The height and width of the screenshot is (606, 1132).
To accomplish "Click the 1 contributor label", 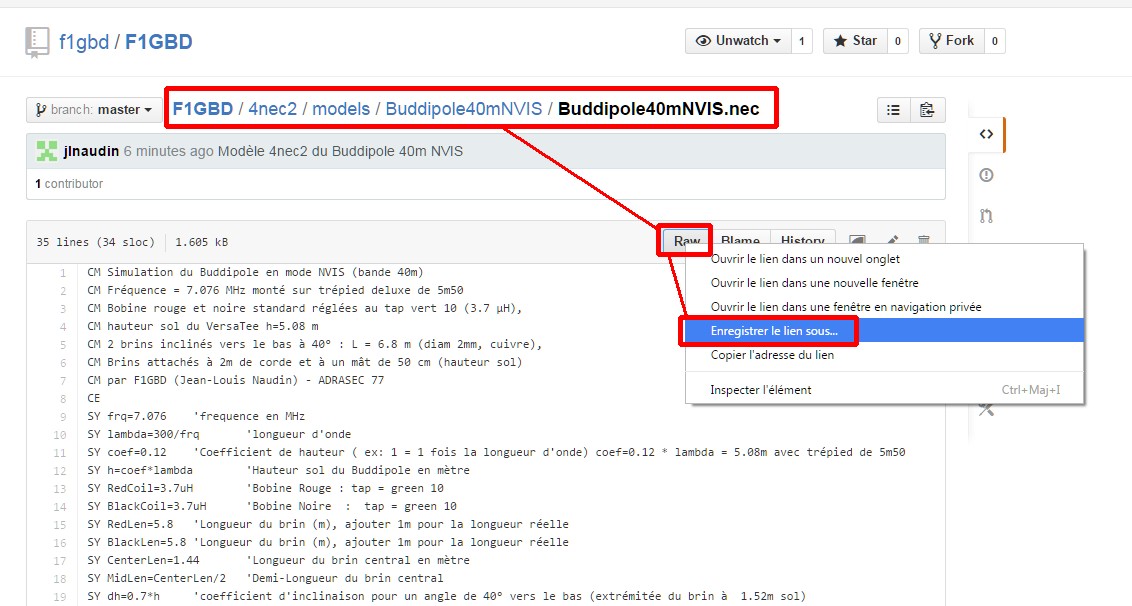I will click(69, 184).
